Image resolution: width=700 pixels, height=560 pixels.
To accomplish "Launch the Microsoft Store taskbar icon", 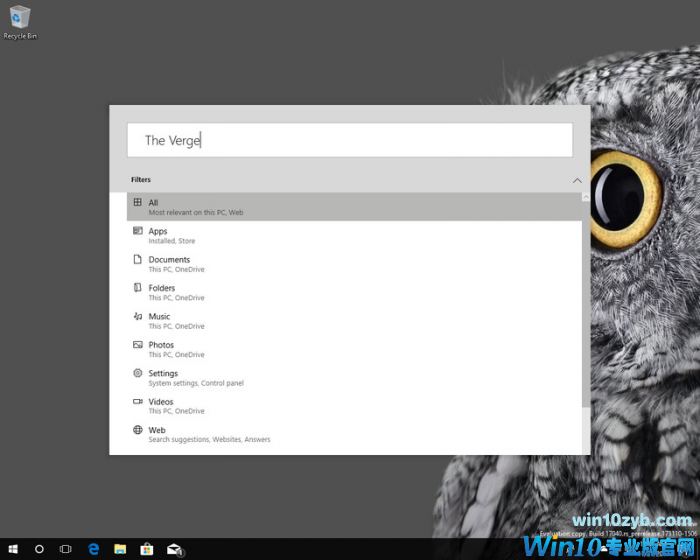I will tap(147, 549).
